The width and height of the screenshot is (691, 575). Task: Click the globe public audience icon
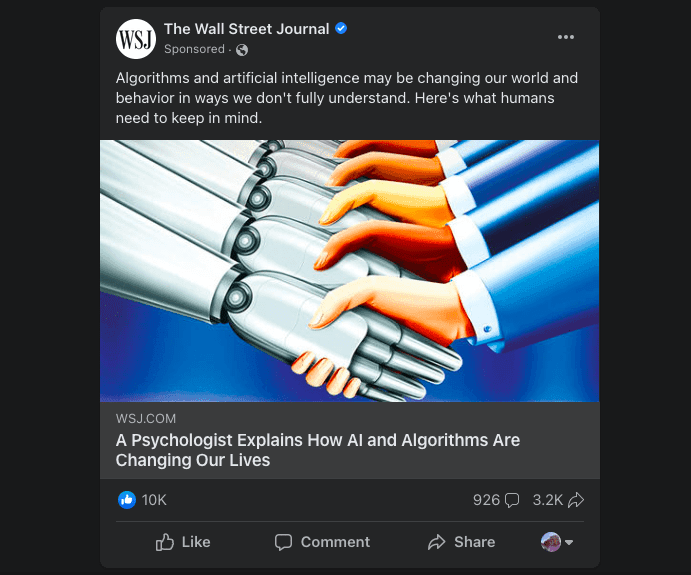(x=242, y=50)
